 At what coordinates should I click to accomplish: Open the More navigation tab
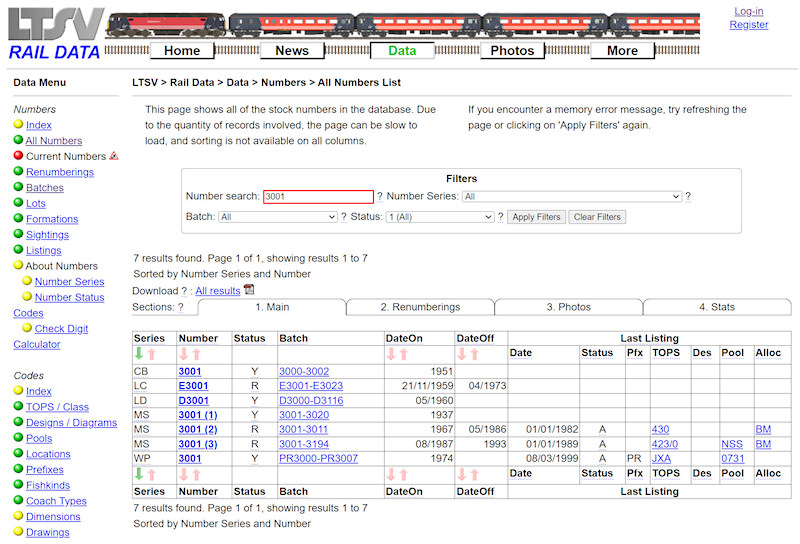(622, 51)
